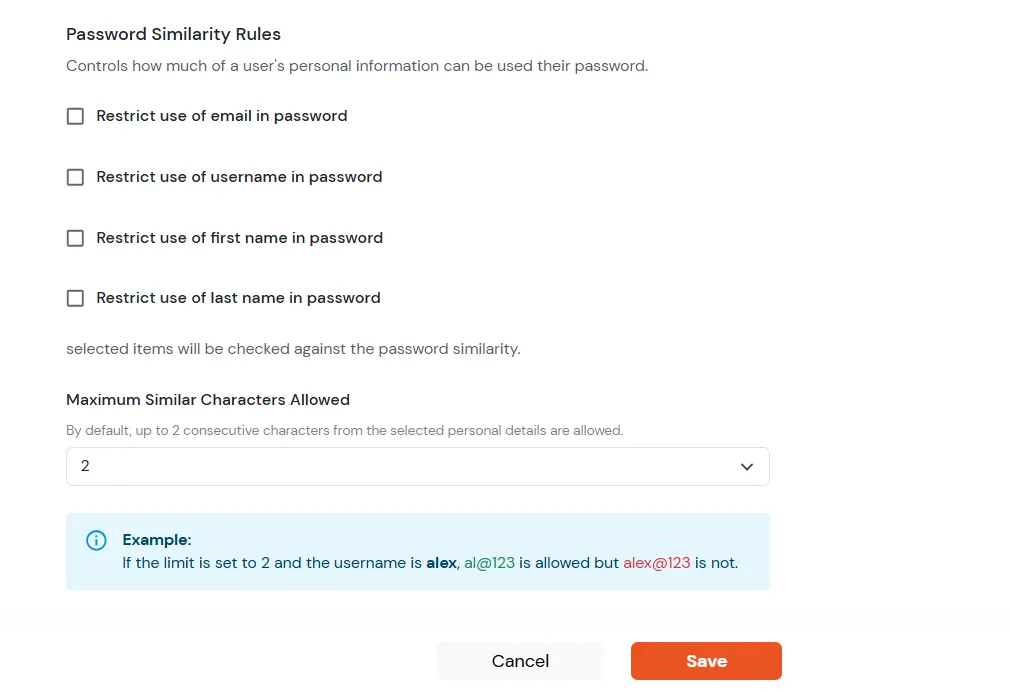Image resolution: width=1010 pixels, height=692 pixels.
Task: Click the email restriction checkbox label text
Action: tap(221, 116)
